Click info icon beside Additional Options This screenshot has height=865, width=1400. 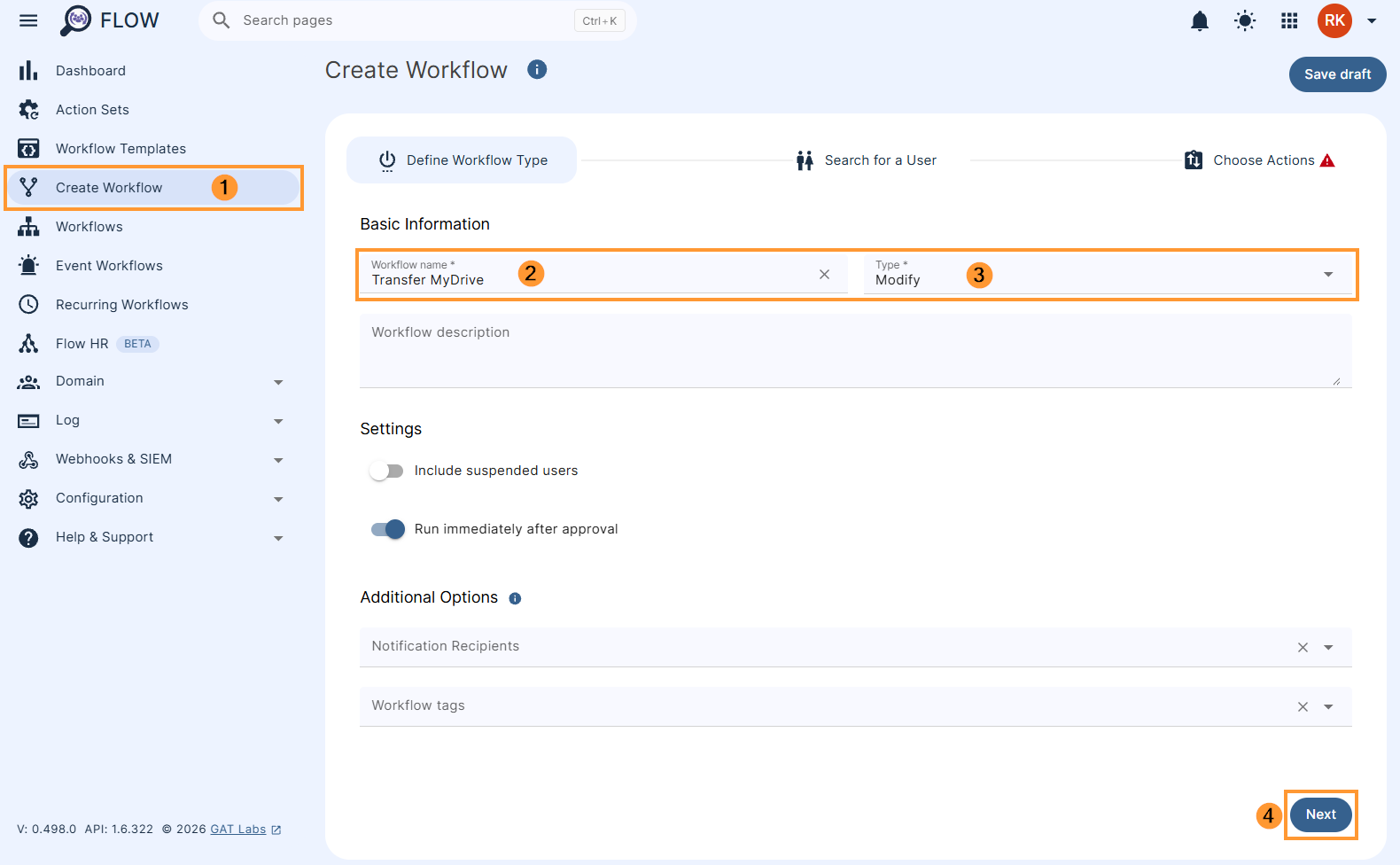(x=515, y=599)
